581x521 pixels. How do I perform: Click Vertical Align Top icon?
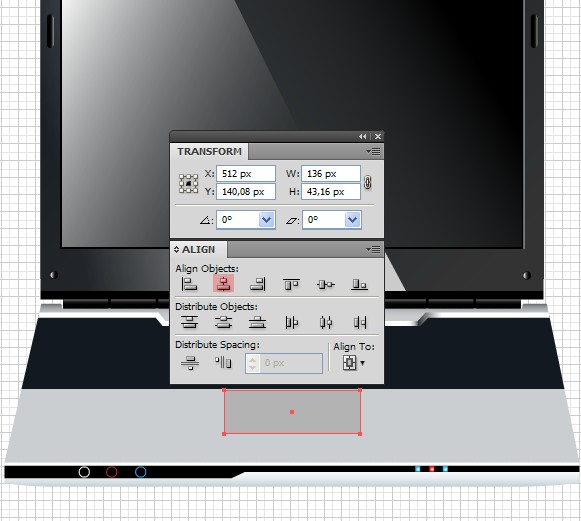coord(292,284)
